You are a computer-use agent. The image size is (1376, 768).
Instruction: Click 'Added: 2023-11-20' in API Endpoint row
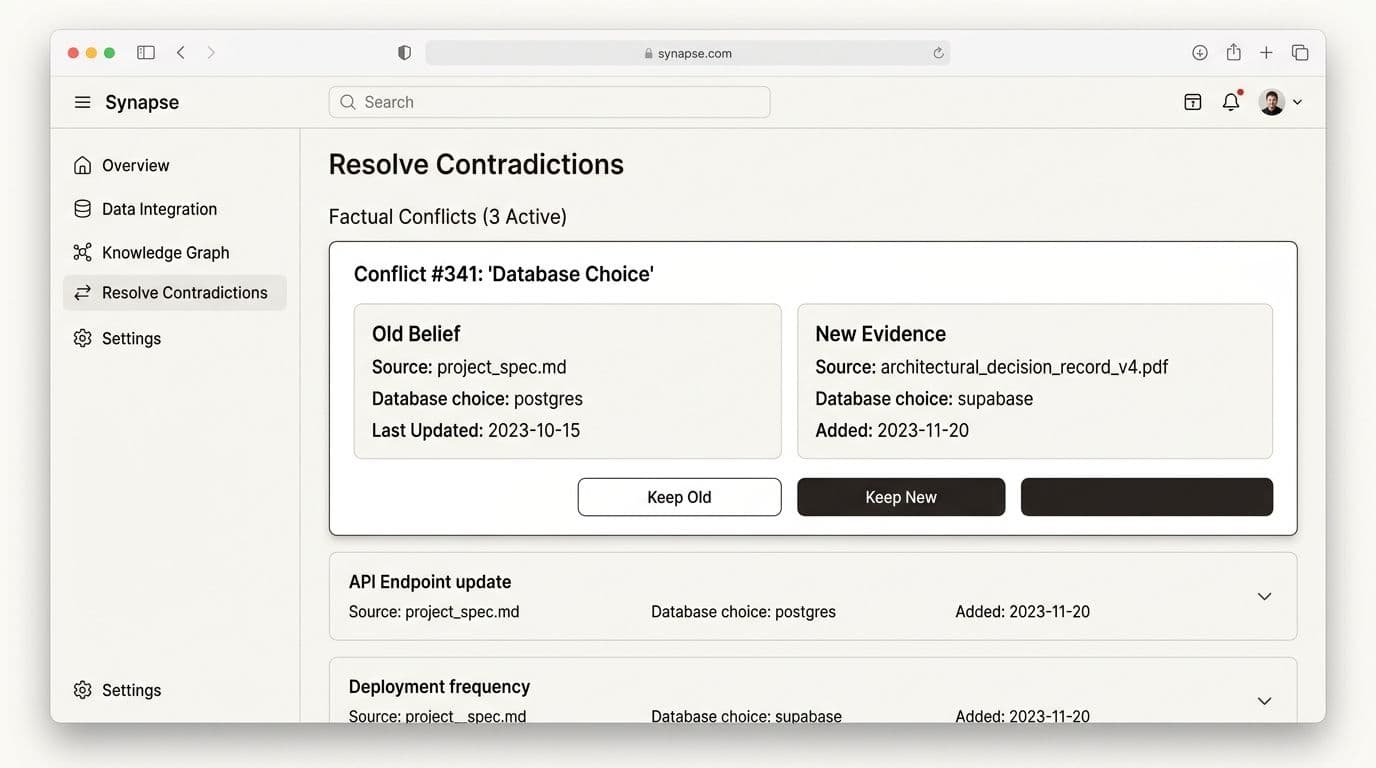(1022, 612)
